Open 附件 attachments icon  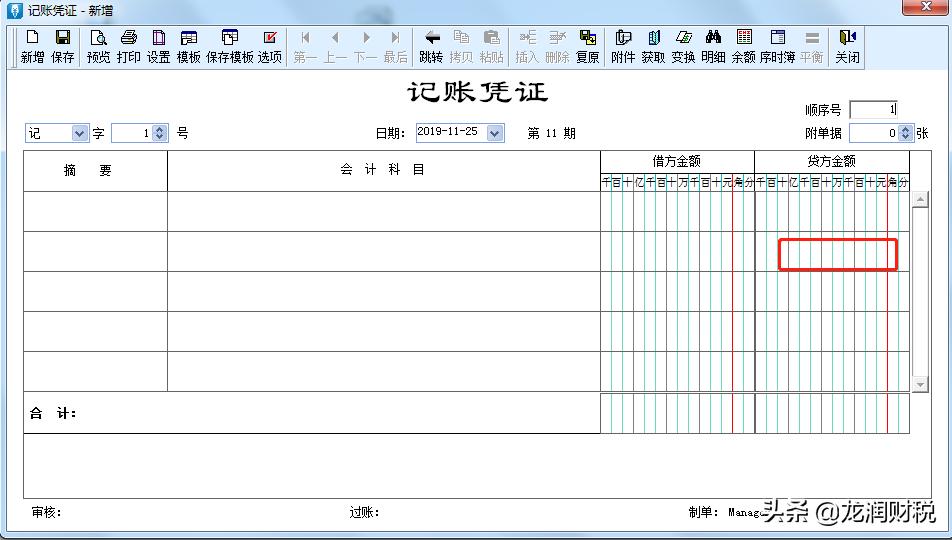click(x=623, y=47)
